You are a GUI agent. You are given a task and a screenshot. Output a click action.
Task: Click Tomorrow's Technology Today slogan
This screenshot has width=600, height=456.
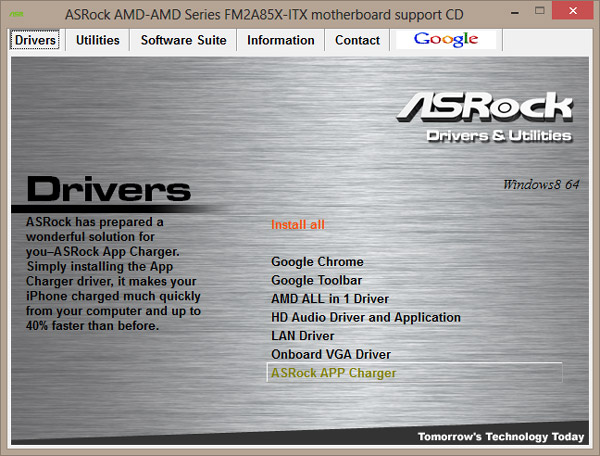tap(501, 437)
